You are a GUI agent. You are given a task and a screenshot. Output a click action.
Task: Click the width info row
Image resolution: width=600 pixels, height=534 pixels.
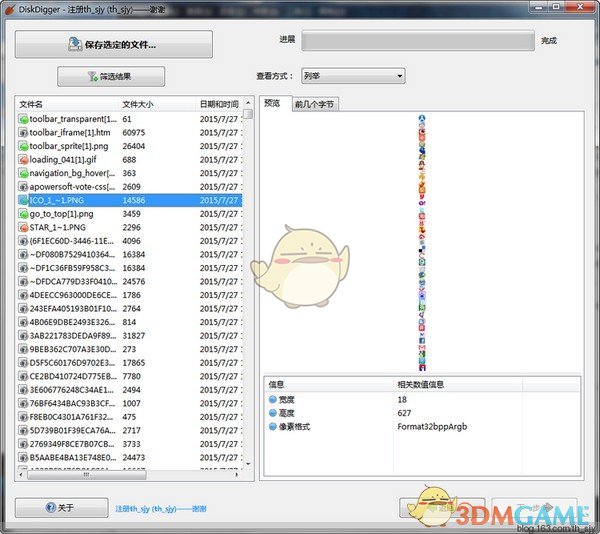click(x=422, y=400)
